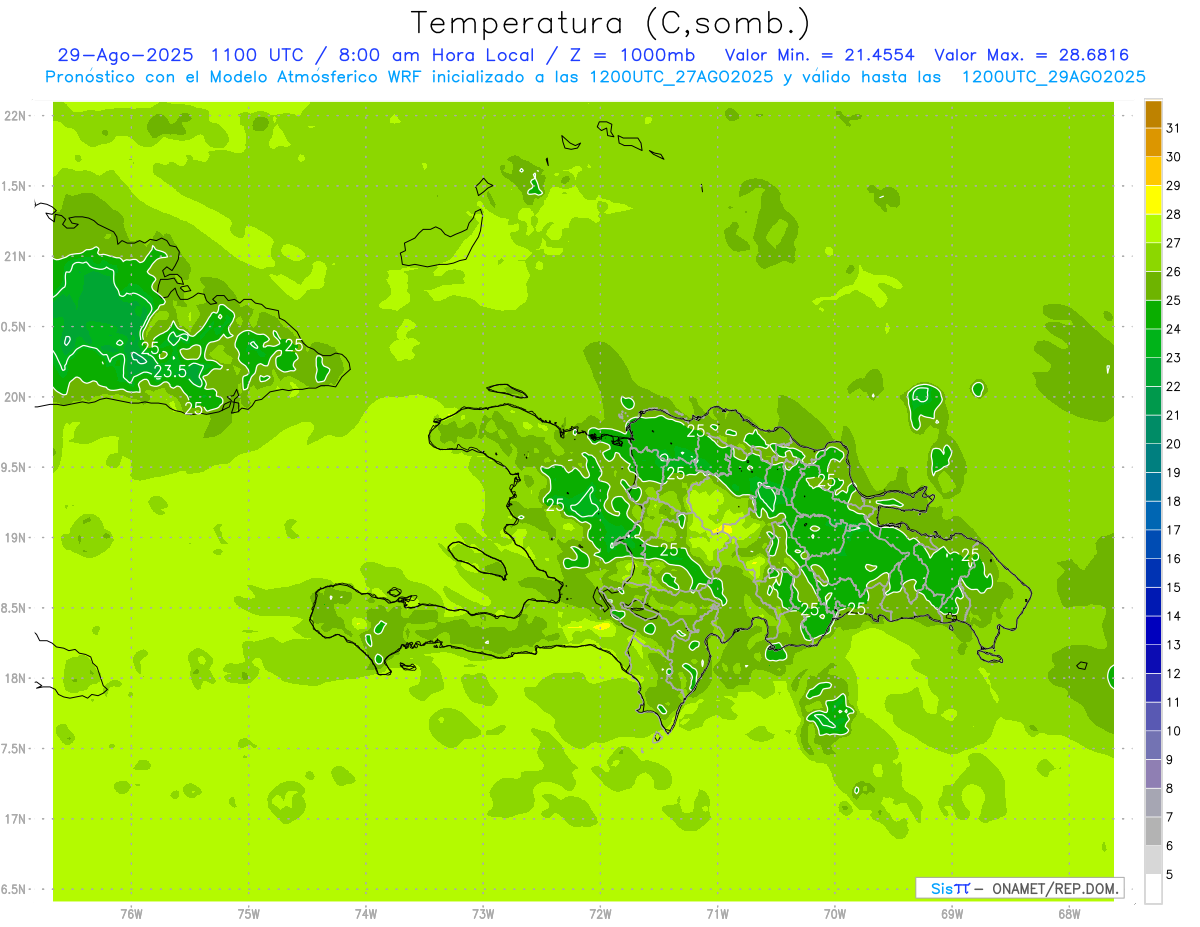
Task: Select the legend color band between 26 and 27
Action: tap(1153, 257)
